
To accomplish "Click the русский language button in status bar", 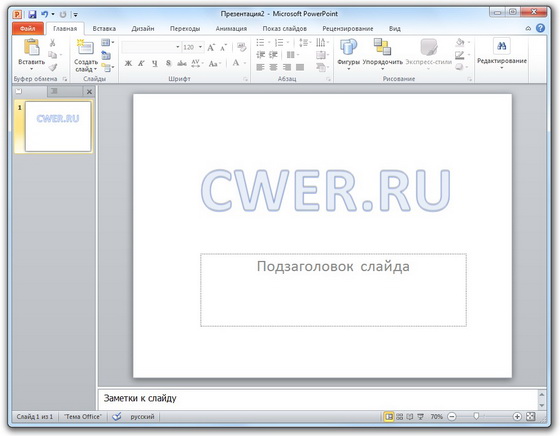I will 142,416.
